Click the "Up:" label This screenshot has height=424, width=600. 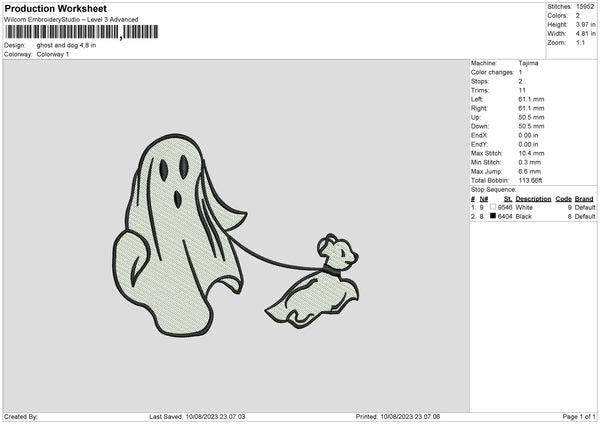click(476, 117)
